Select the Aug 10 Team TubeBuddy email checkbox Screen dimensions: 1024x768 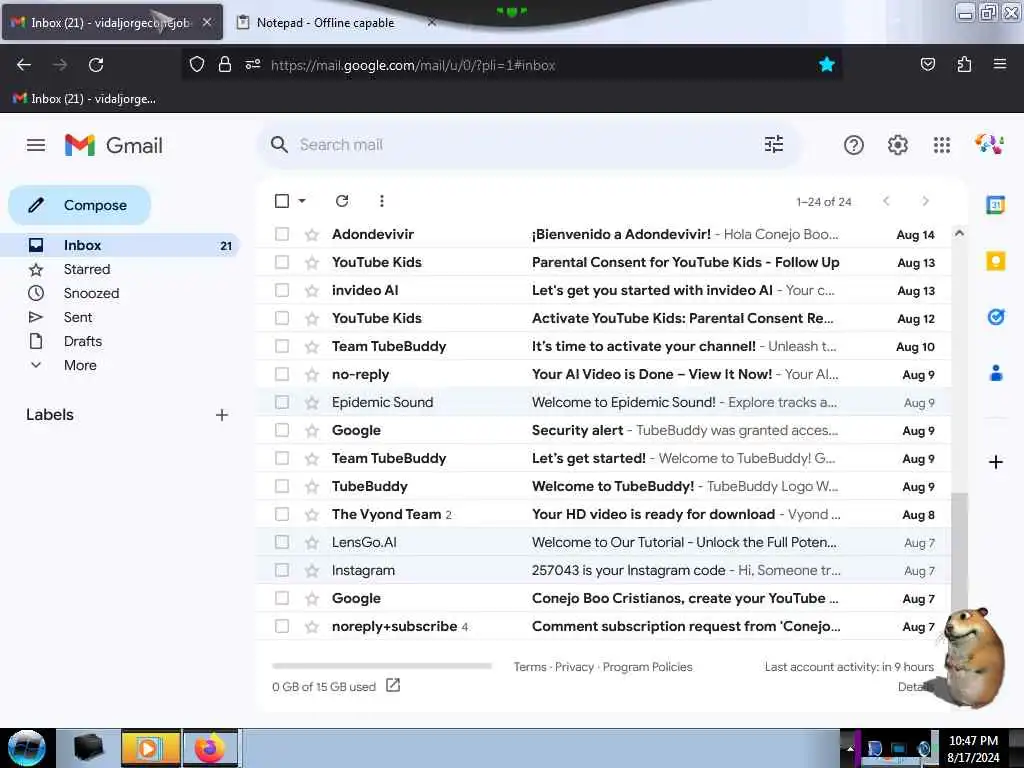click(x=282, y=346)
